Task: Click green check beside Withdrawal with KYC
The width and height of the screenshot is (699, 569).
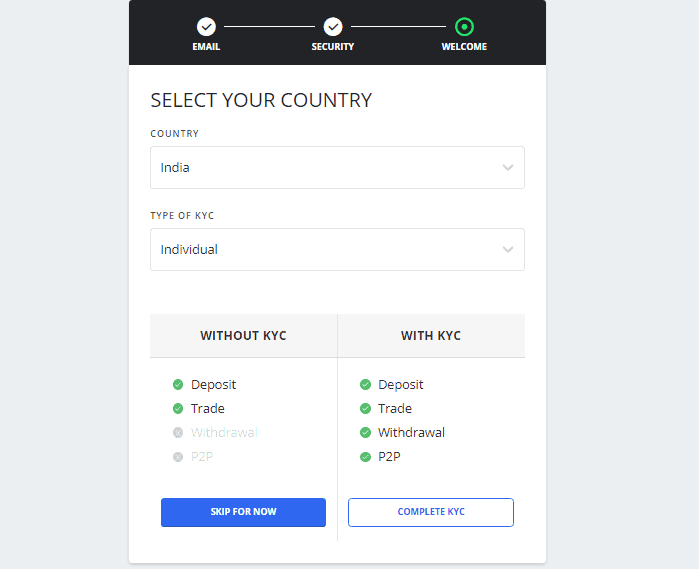Action: click(366, 433)
